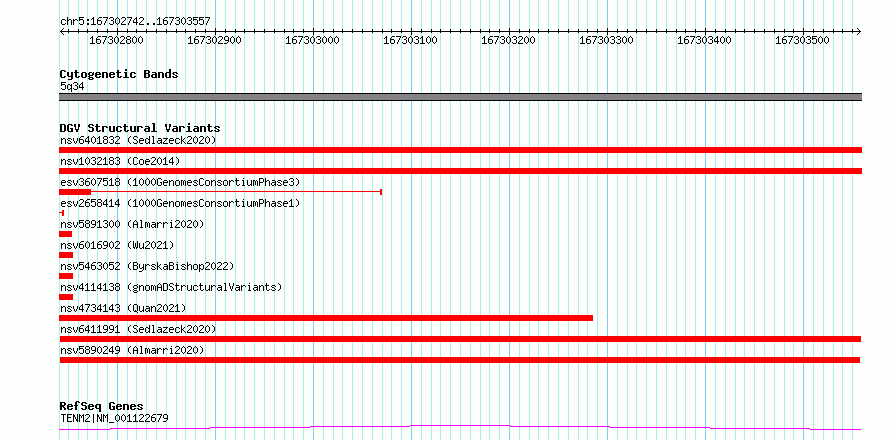Open variant nsv1032183 (Coe2014) label
Viewport: 890px width, 440px height.
120,161
